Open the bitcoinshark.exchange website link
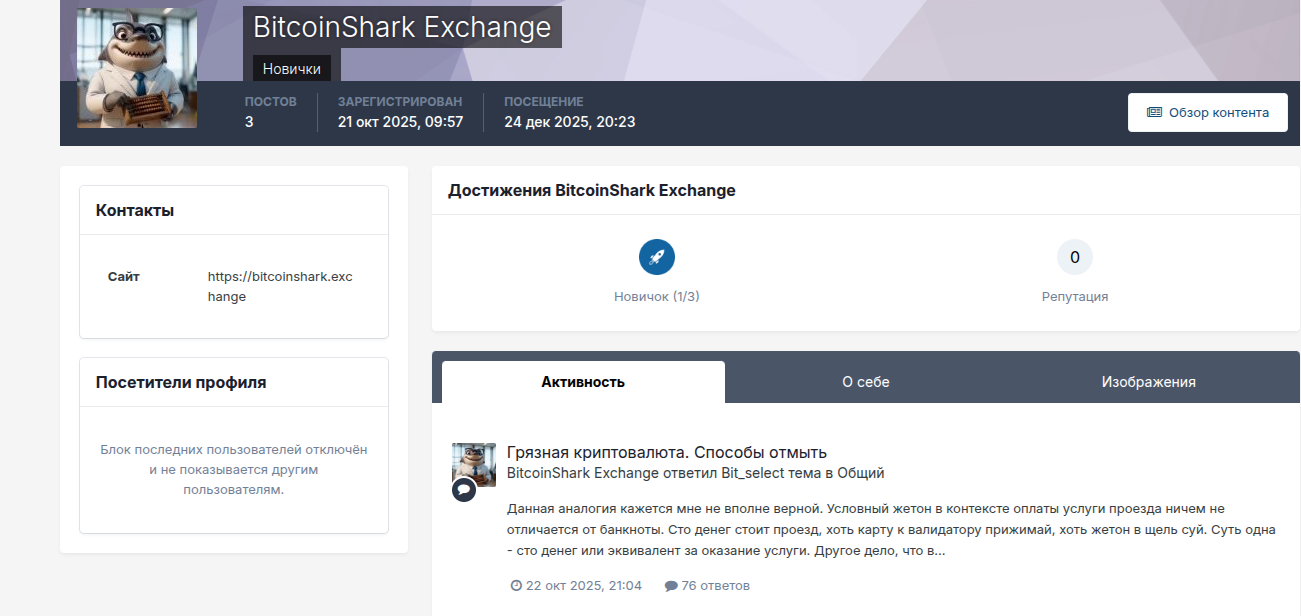 point(280,287)
